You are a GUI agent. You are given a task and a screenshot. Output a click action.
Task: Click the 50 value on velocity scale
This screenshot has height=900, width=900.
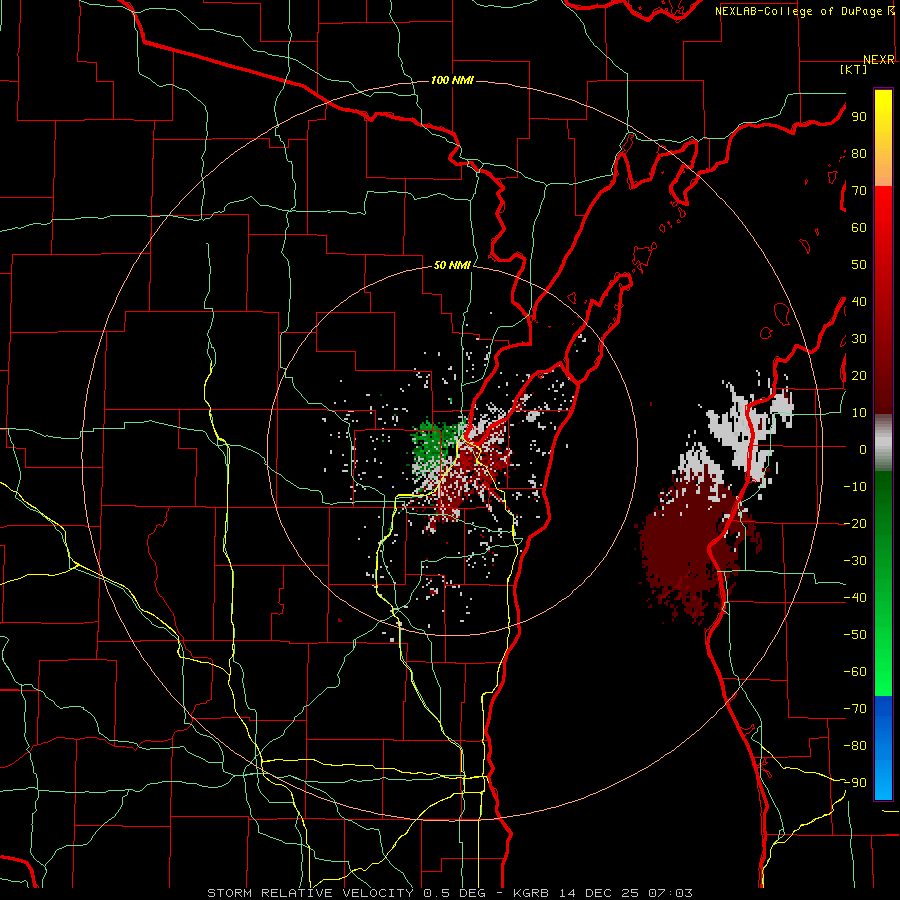(859, 265)
